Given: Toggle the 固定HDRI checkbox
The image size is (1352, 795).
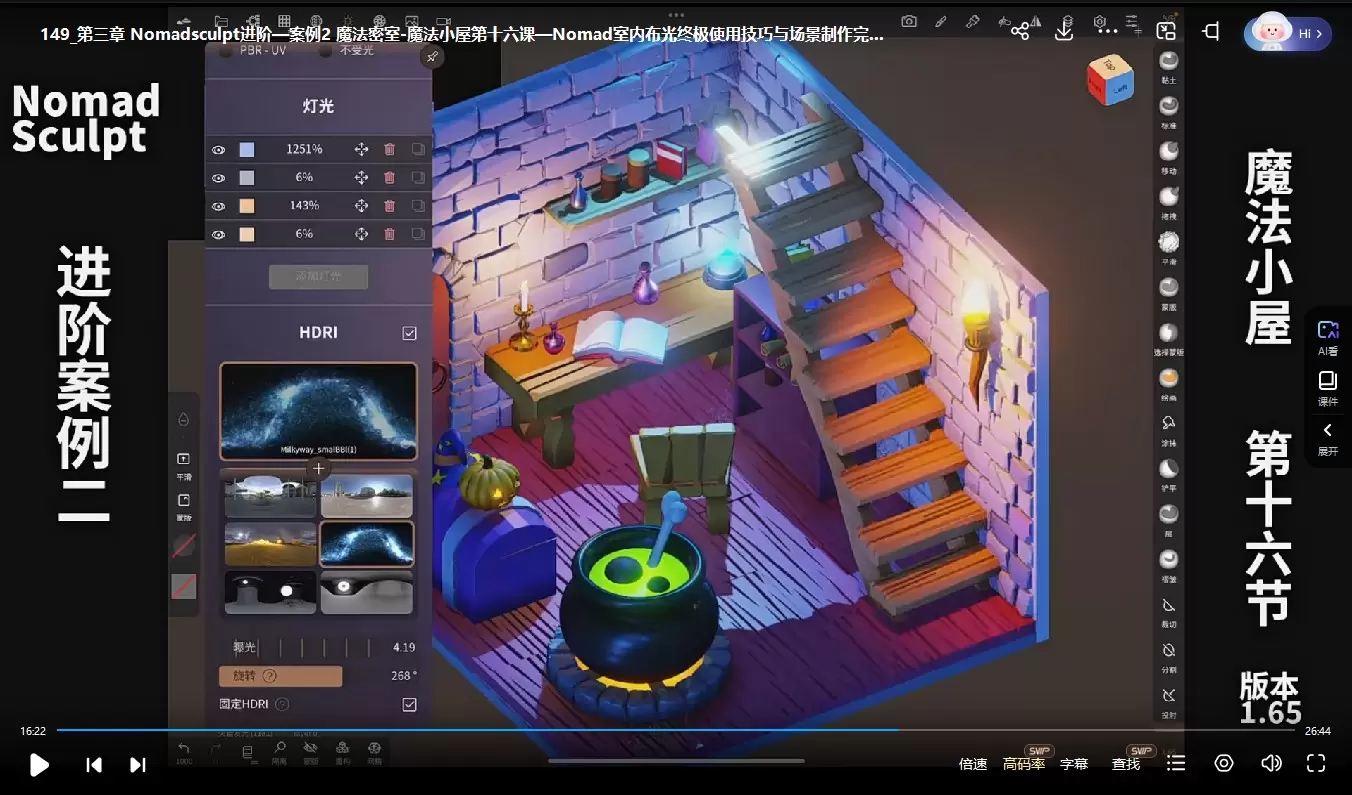Looking at the screenshot, I should point(409,704).
